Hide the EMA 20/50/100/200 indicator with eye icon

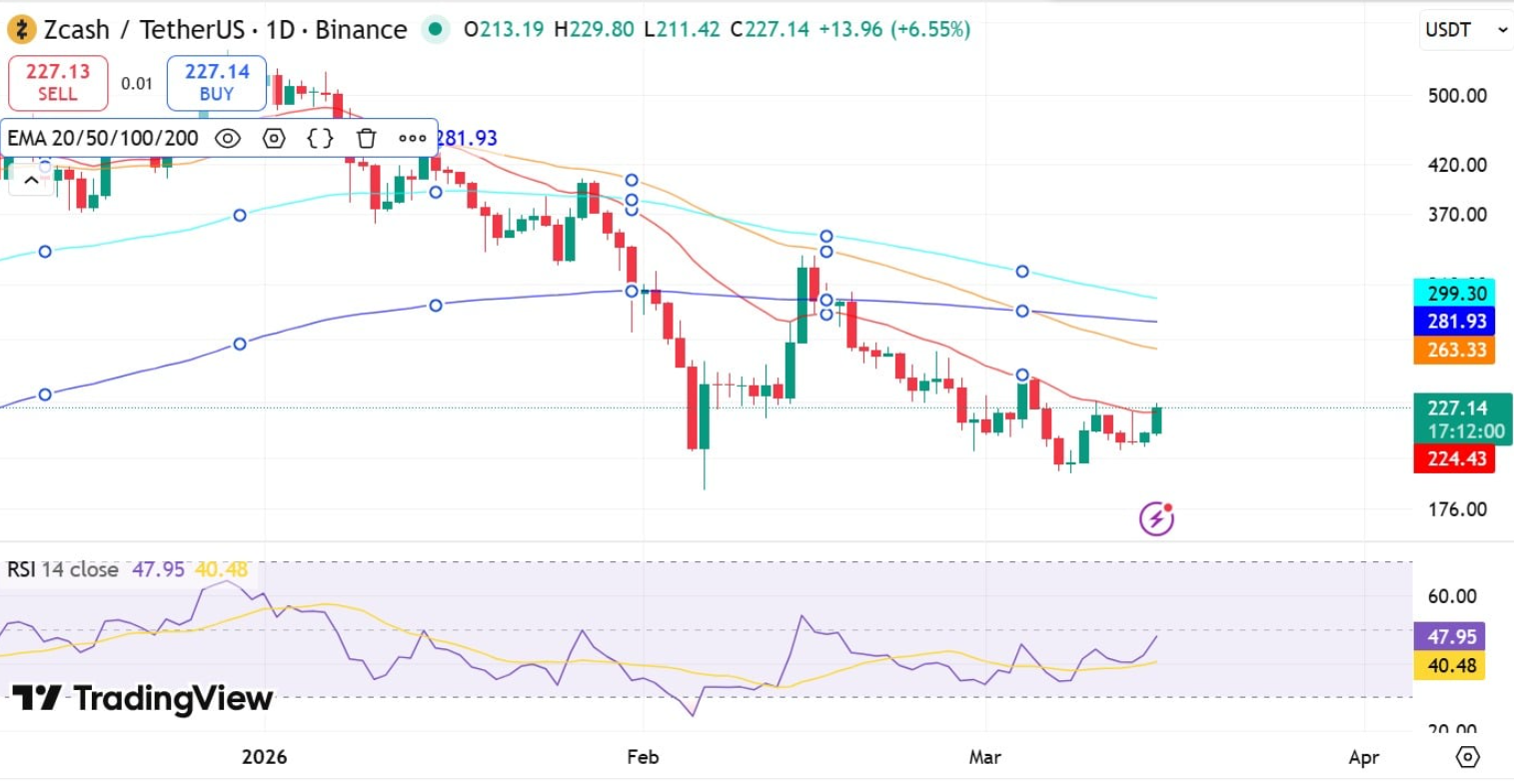click(x=228, y=138)
